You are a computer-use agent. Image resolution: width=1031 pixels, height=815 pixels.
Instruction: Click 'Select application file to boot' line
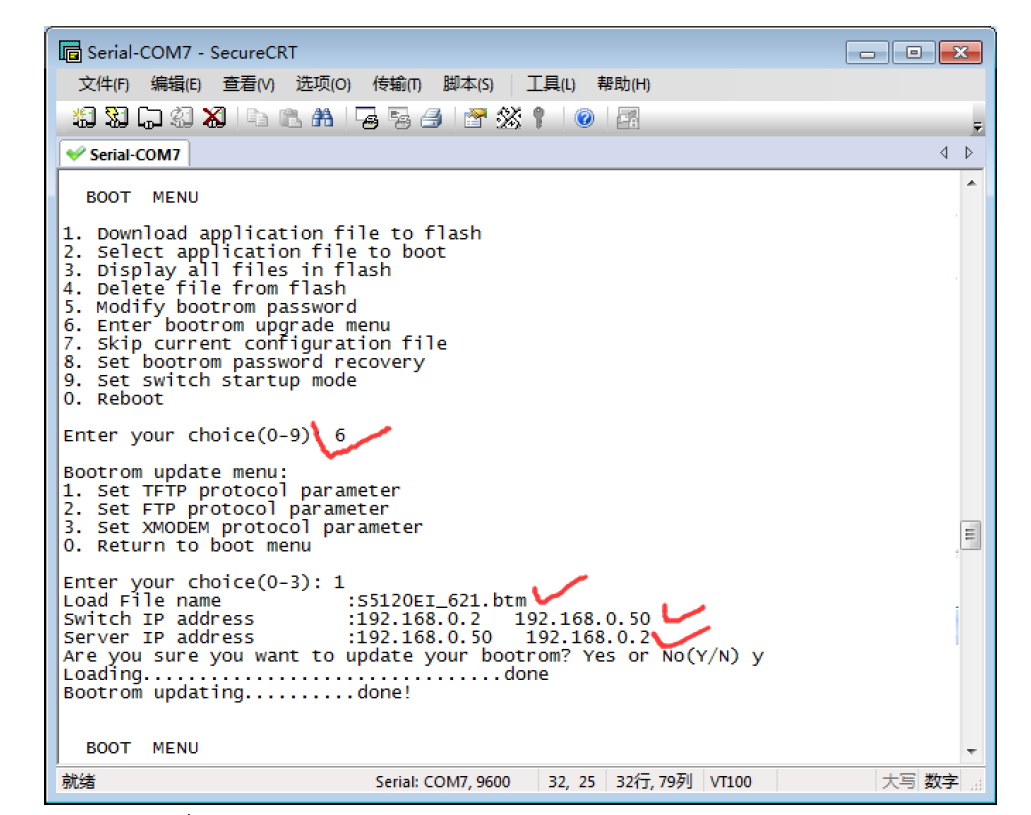pyautogui.click(x=254, y=252)
